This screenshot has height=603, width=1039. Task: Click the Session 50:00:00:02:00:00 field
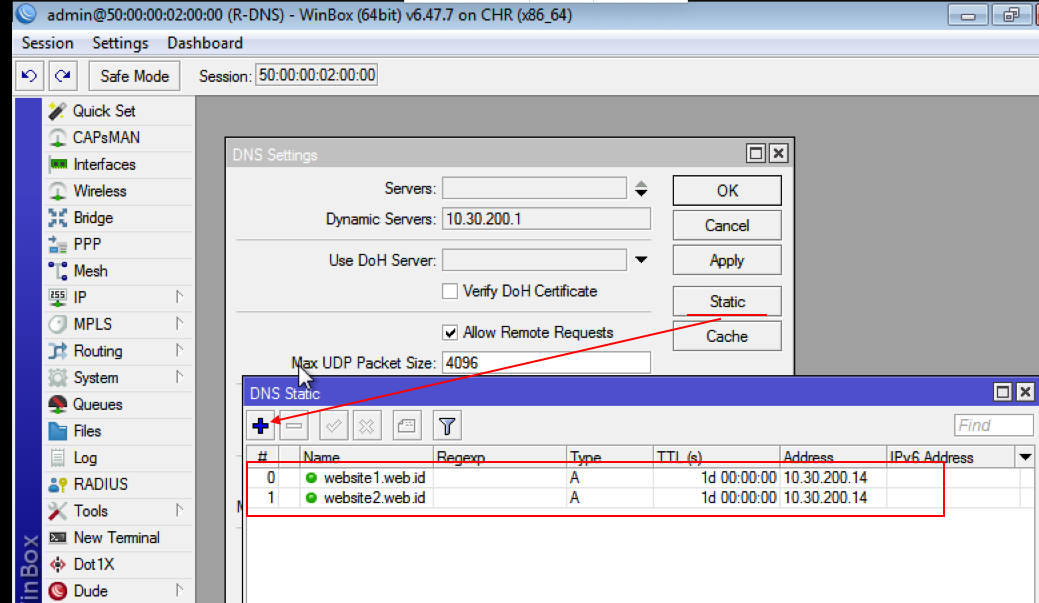pos(316,75)
